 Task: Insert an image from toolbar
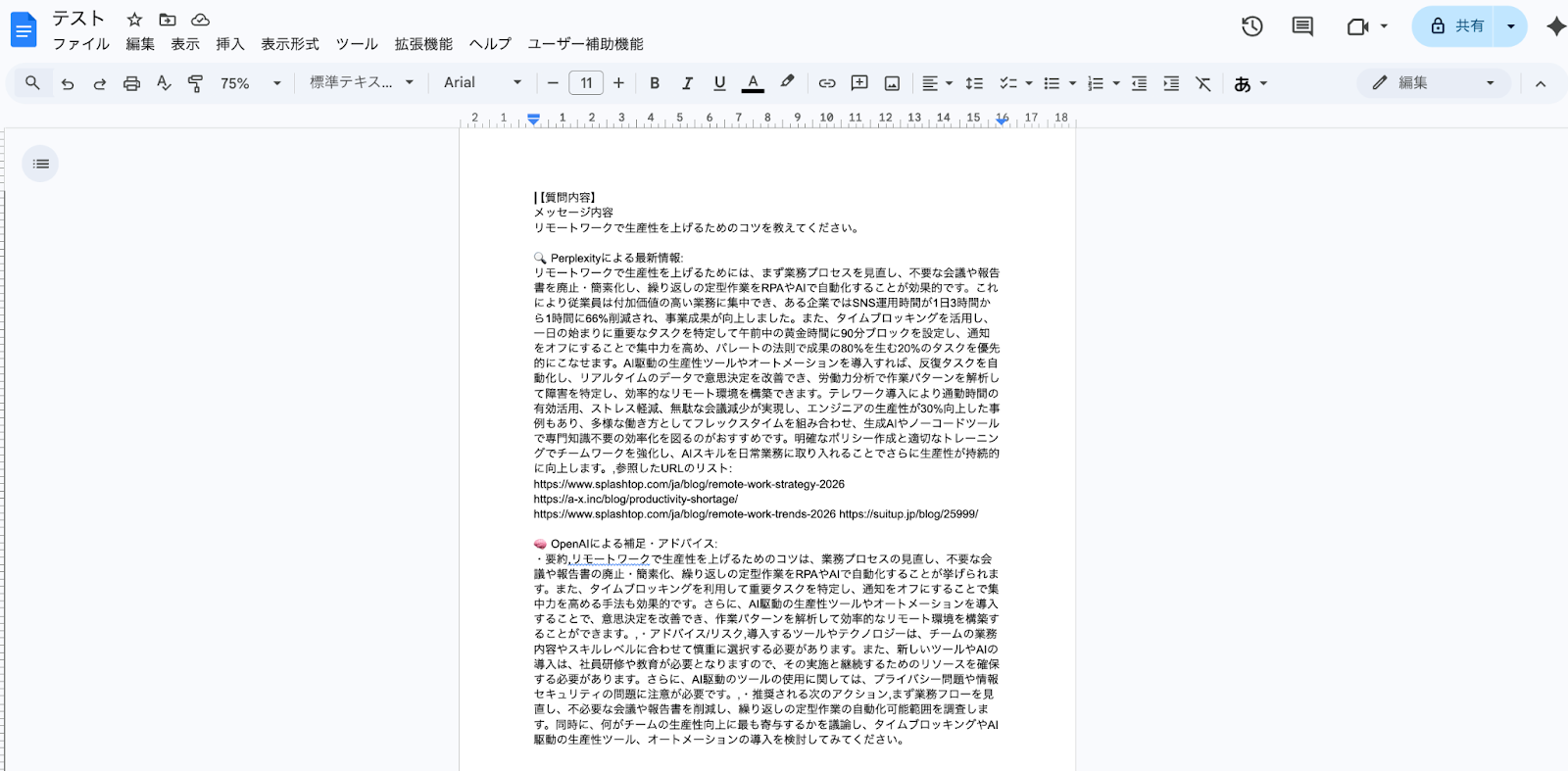click(x=892, y=83)
